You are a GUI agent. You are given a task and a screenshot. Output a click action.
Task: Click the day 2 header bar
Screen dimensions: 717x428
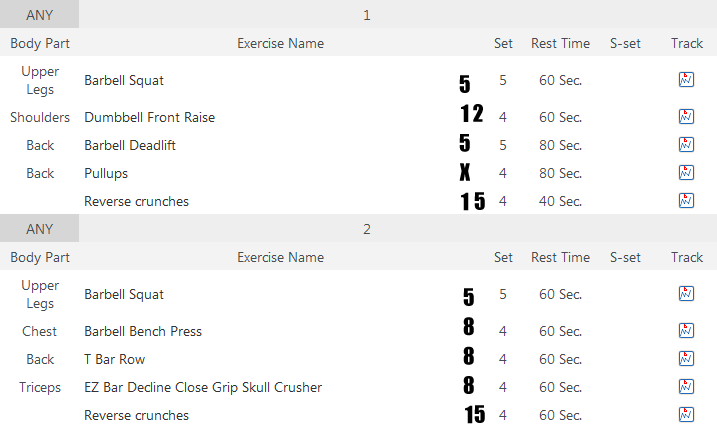tap(367, 229)
